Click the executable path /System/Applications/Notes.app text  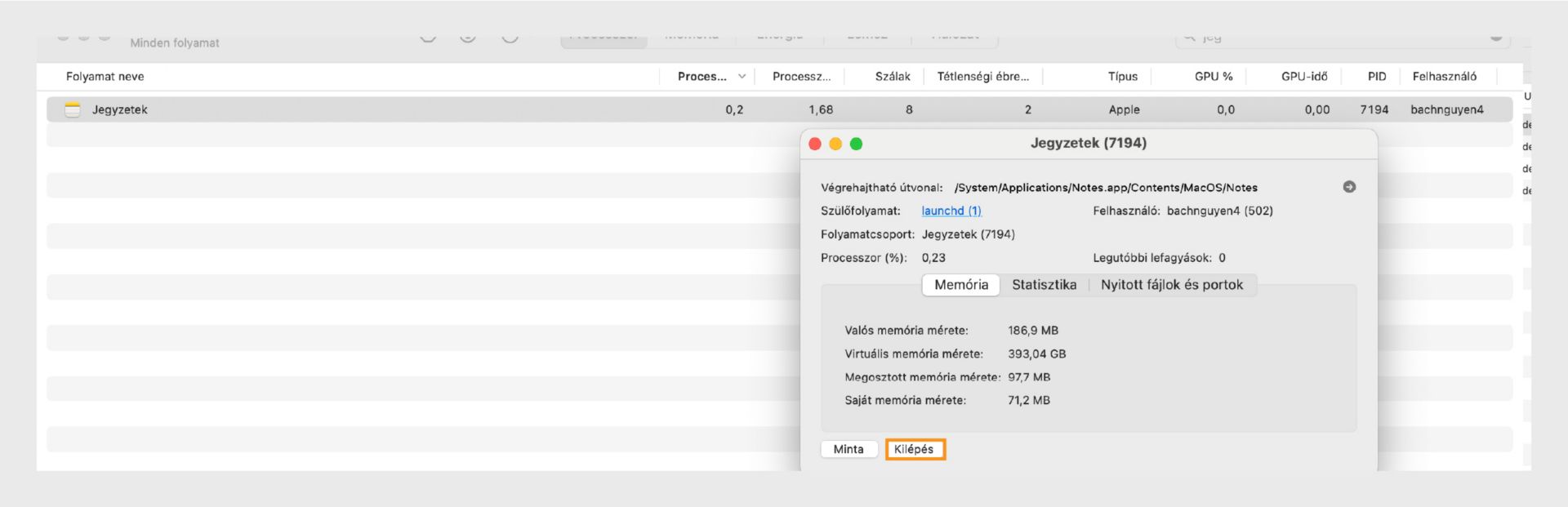1106,188
